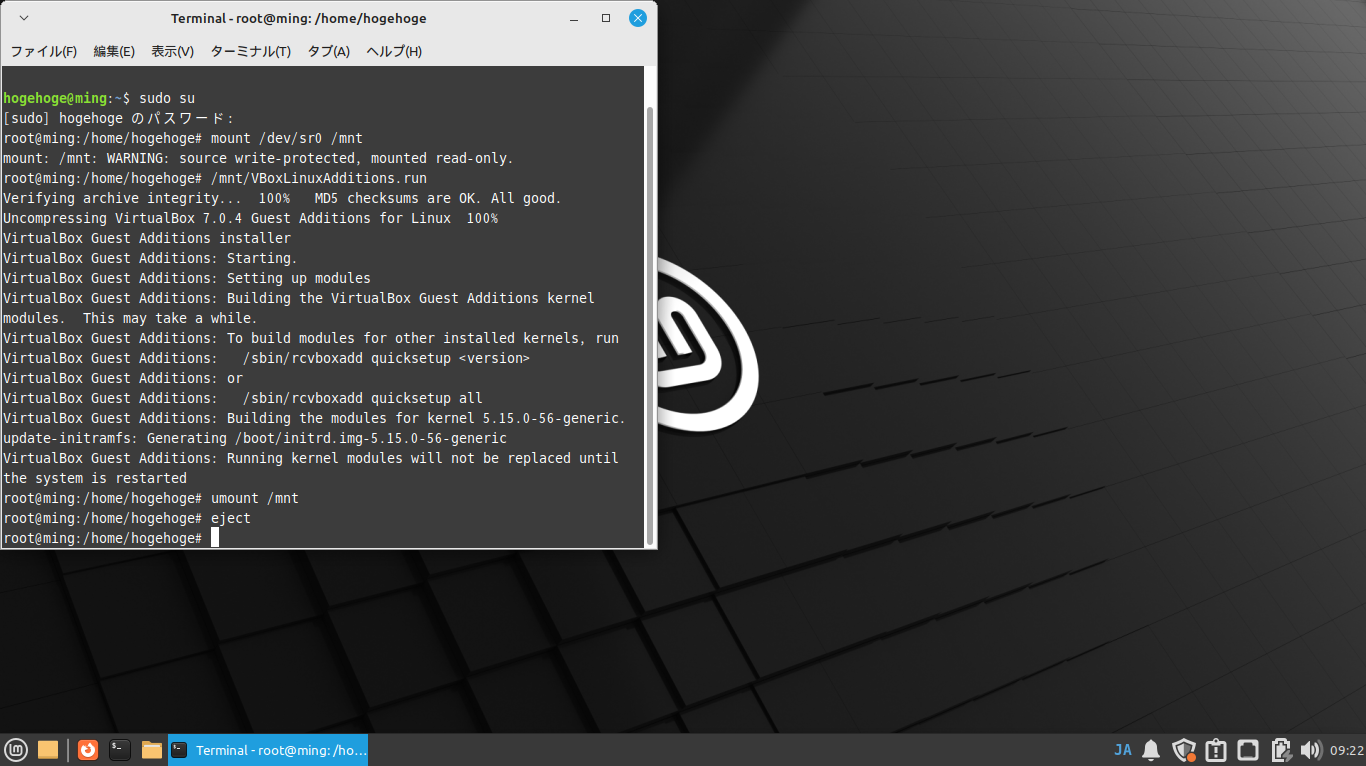Minimize the Terminal window
The height and width of the screenshot is (766, 1366).
click(x=573, y=18)
